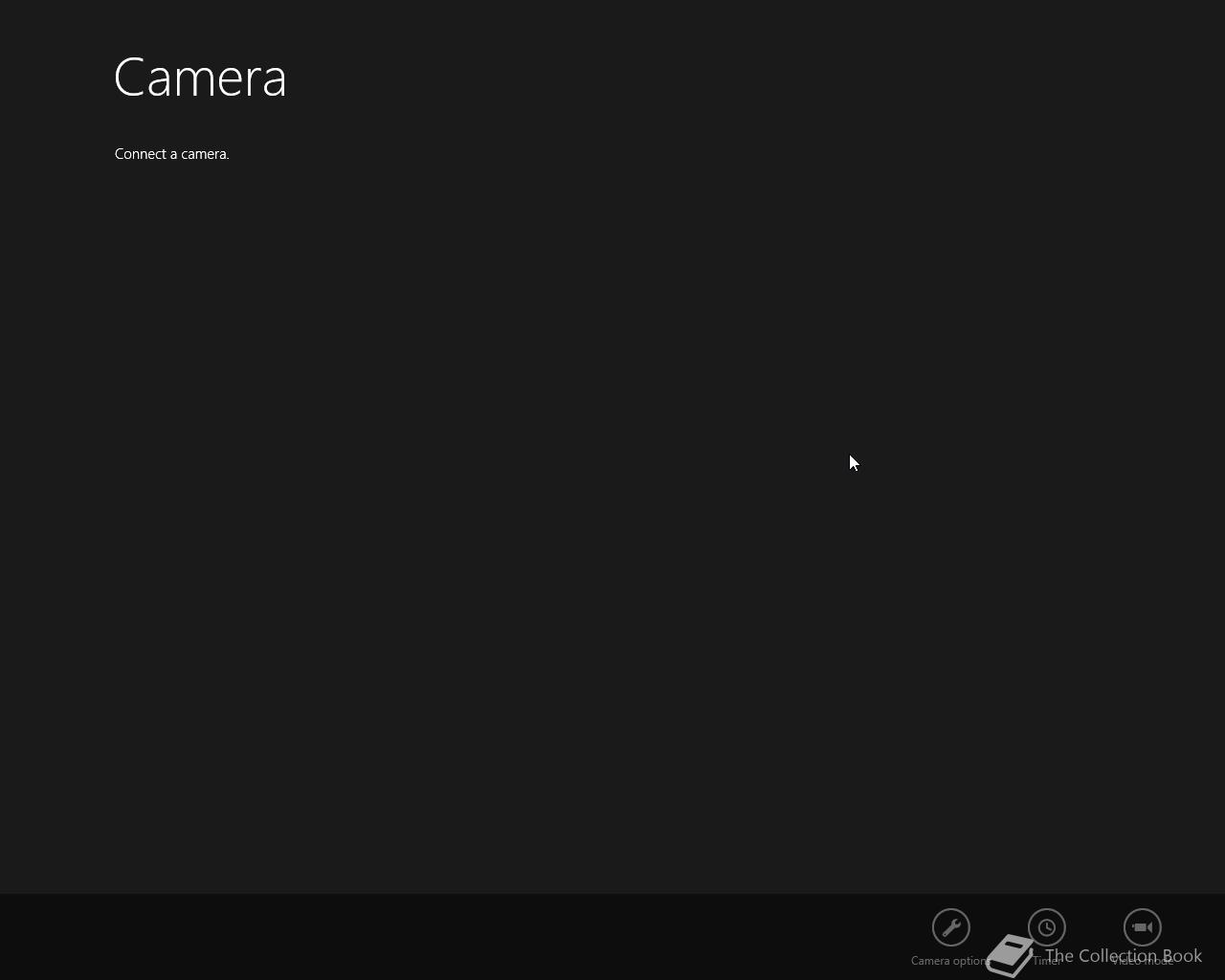Select the 'Connect a camera.' message
Viewport: 1225px width, 980px height.
click(x=172, y=154)
